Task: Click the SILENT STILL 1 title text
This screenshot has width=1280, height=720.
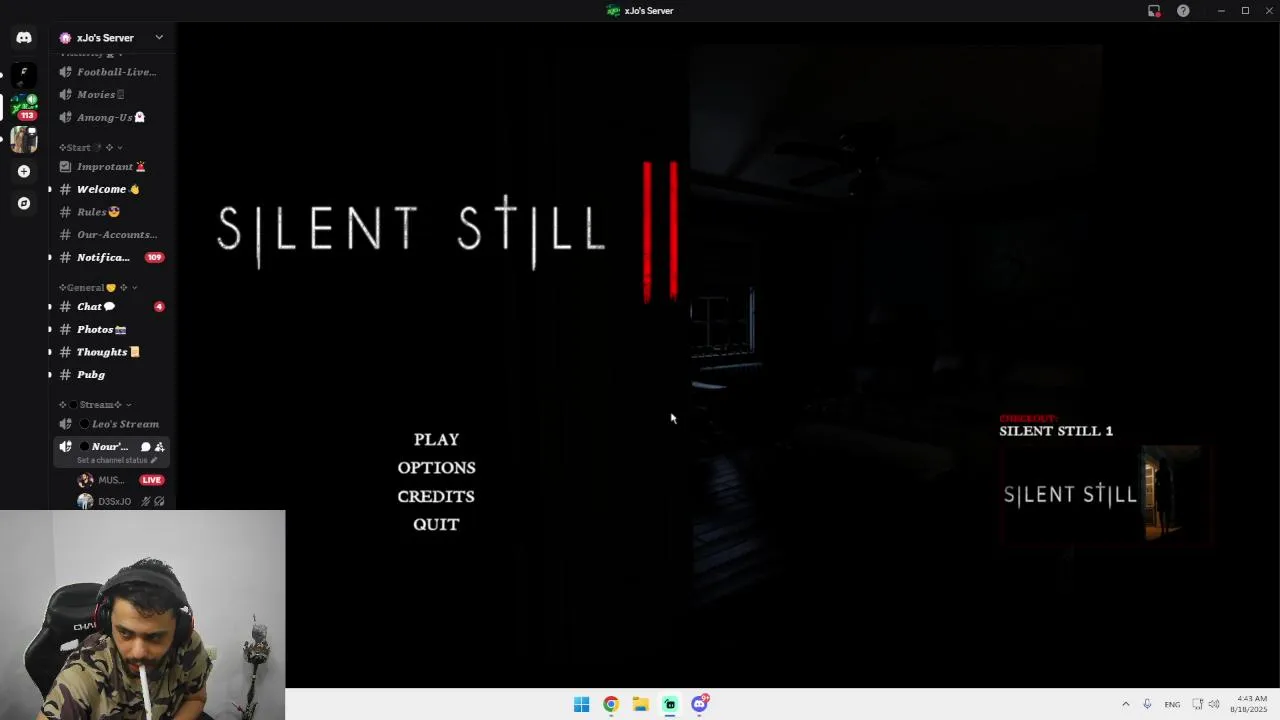Action: click(x=1056, y=431)
